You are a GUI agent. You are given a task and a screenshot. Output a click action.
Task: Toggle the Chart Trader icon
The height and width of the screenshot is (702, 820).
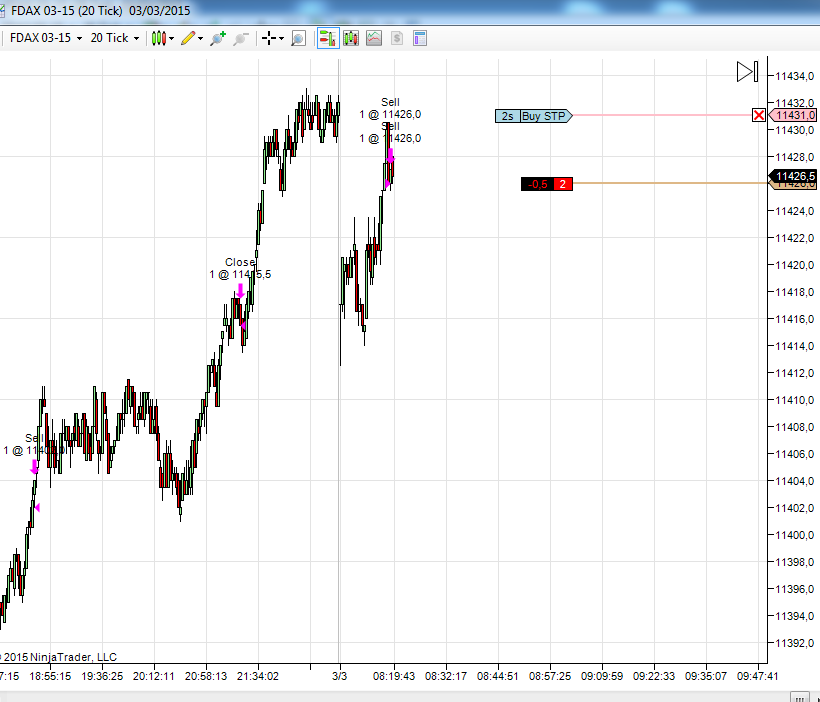[x=328, y=38]
